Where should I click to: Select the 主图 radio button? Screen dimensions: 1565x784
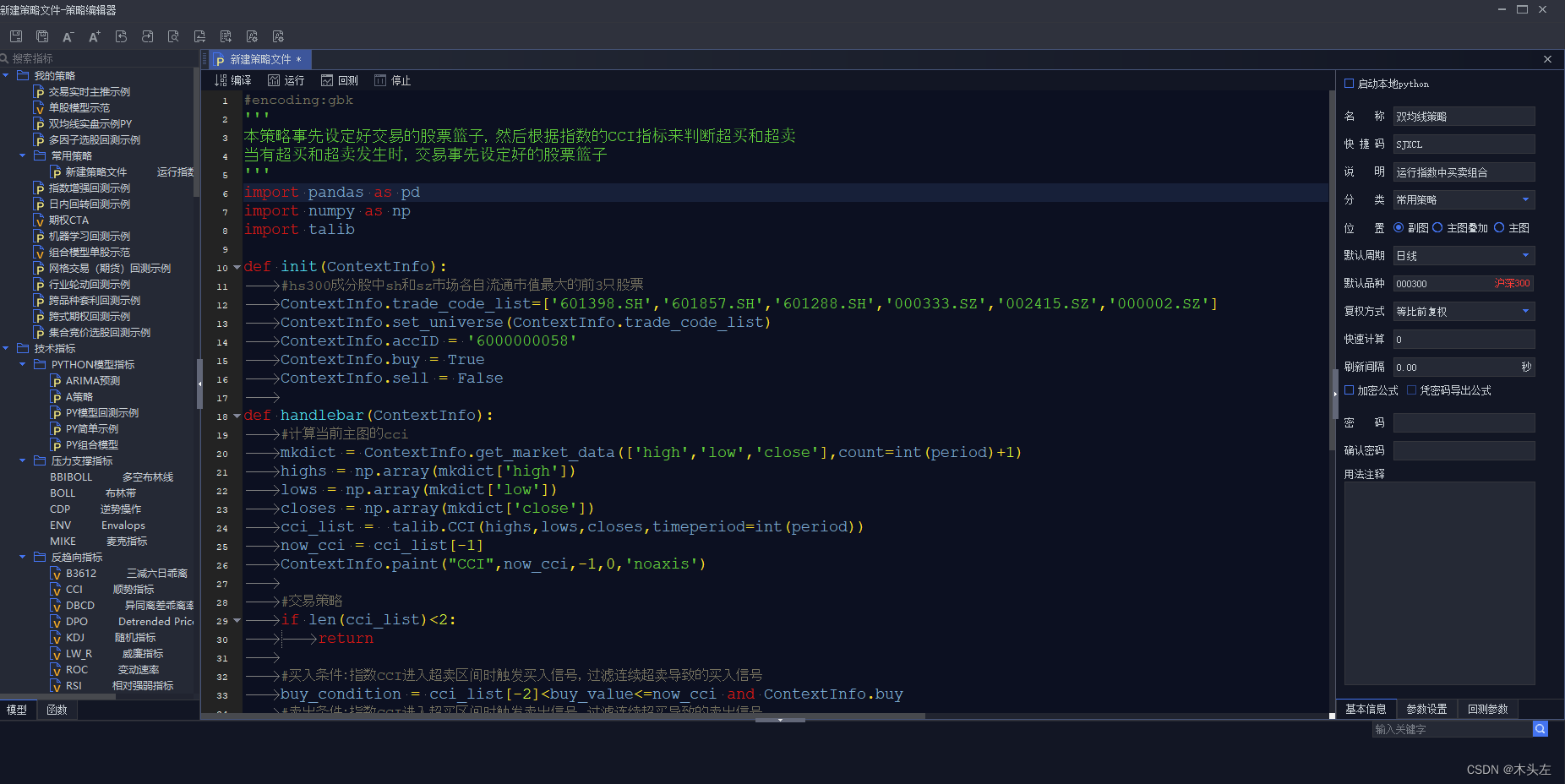pyautogui.click(x=1499, y=227)
